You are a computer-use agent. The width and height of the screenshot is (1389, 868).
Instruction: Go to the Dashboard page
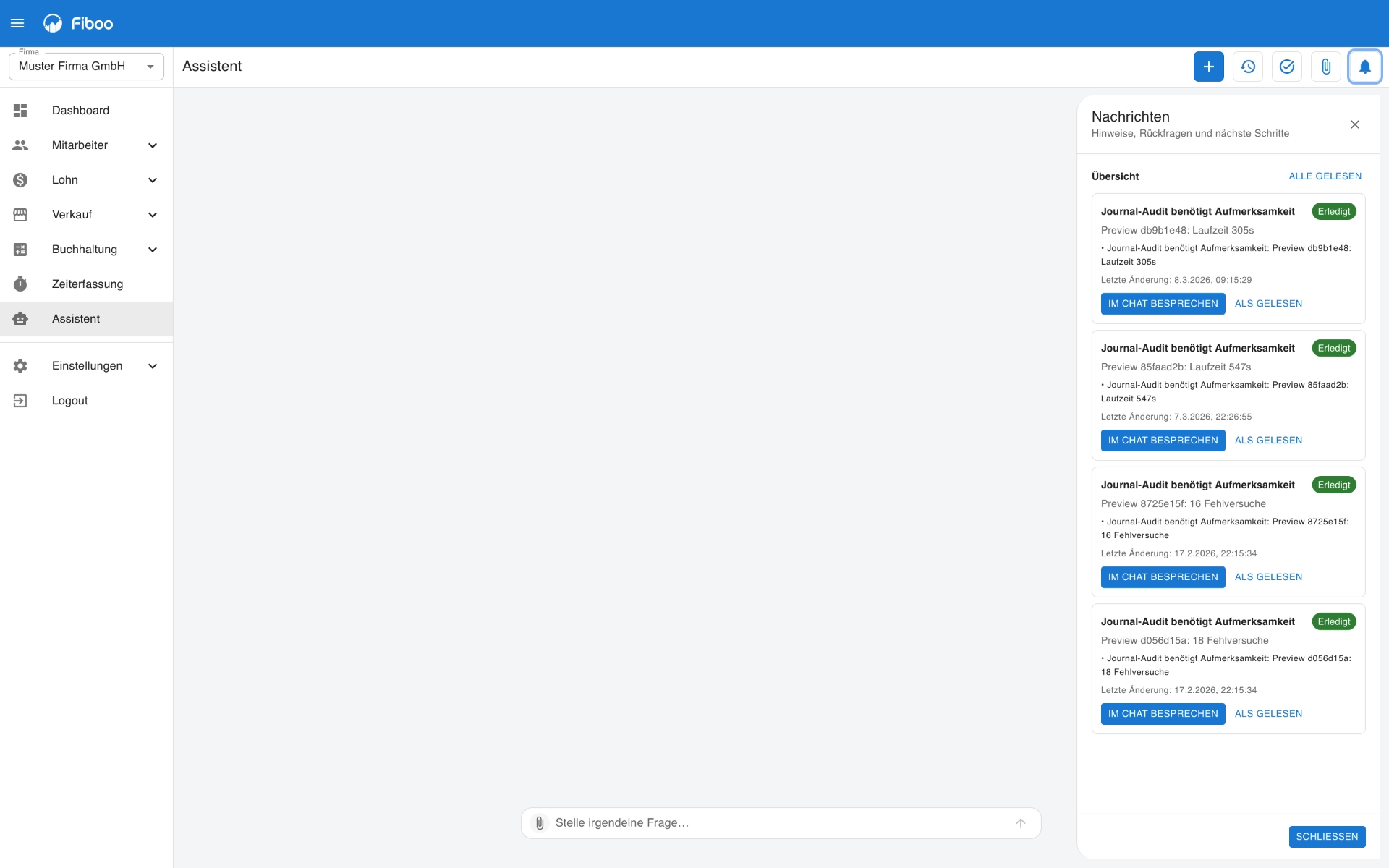click(x=86, y=111)
